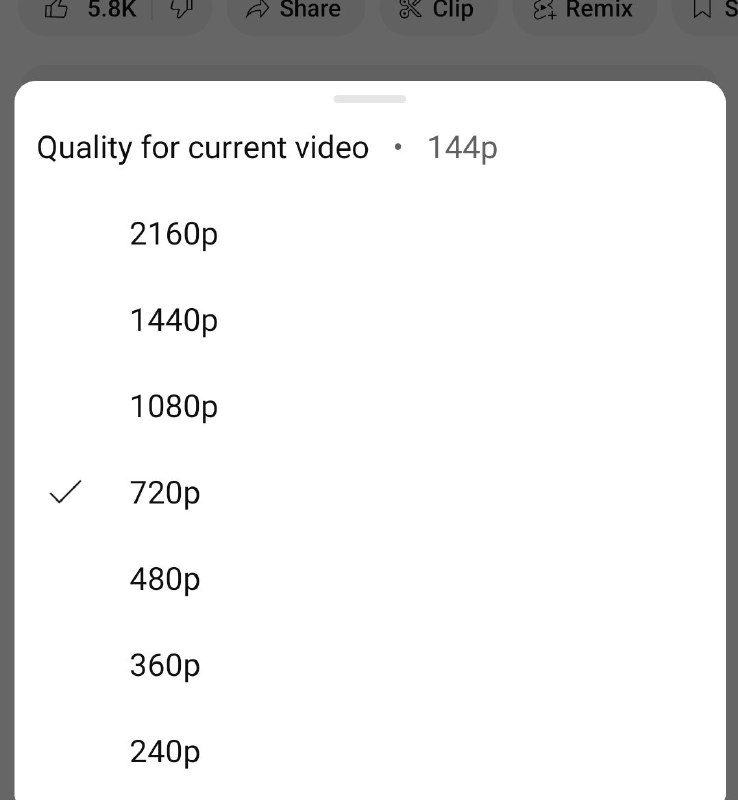This screenshot has height=800, width=738.
Task: Click the Share arrow icon
Action: click(258, 9)
